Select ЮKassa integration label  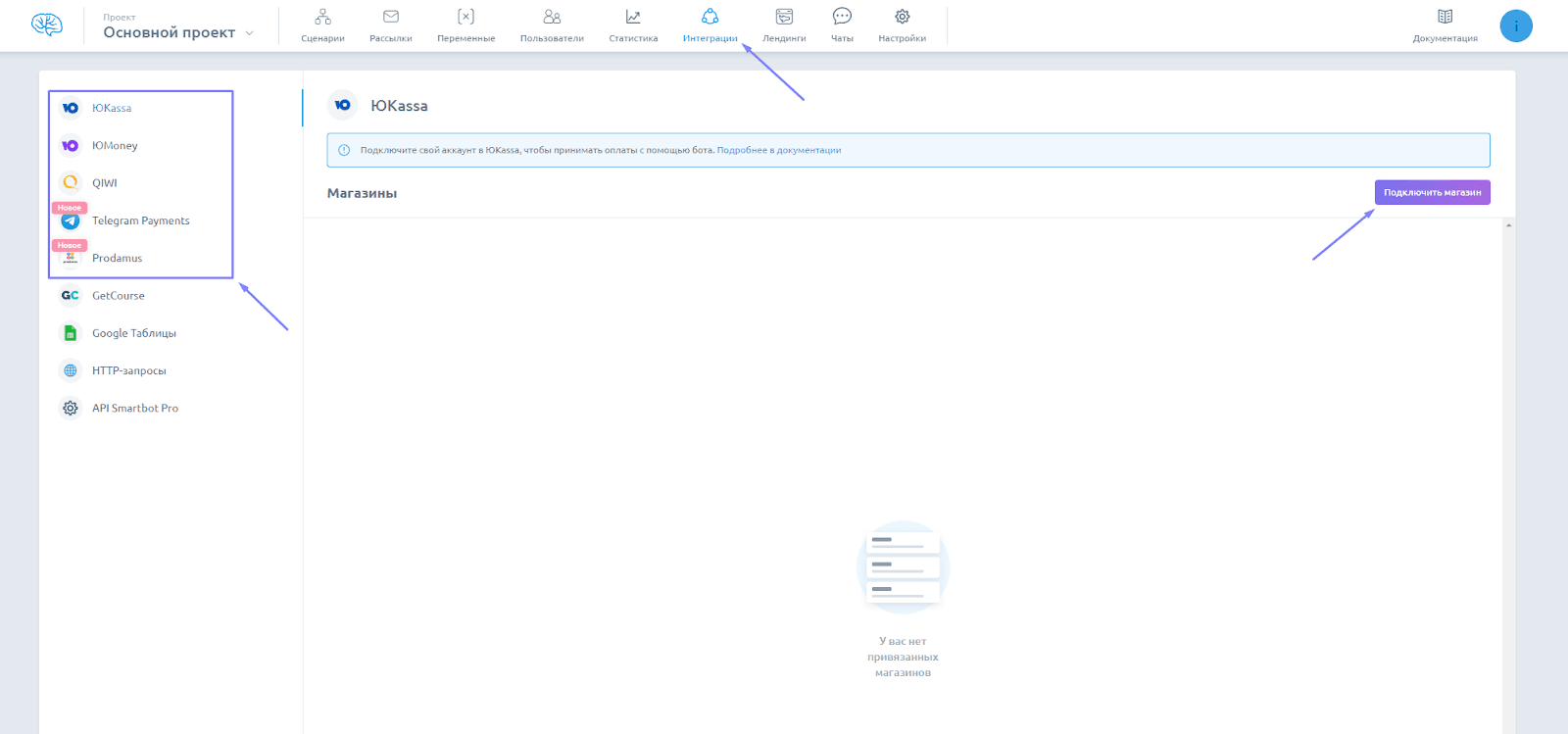point(112,108)
